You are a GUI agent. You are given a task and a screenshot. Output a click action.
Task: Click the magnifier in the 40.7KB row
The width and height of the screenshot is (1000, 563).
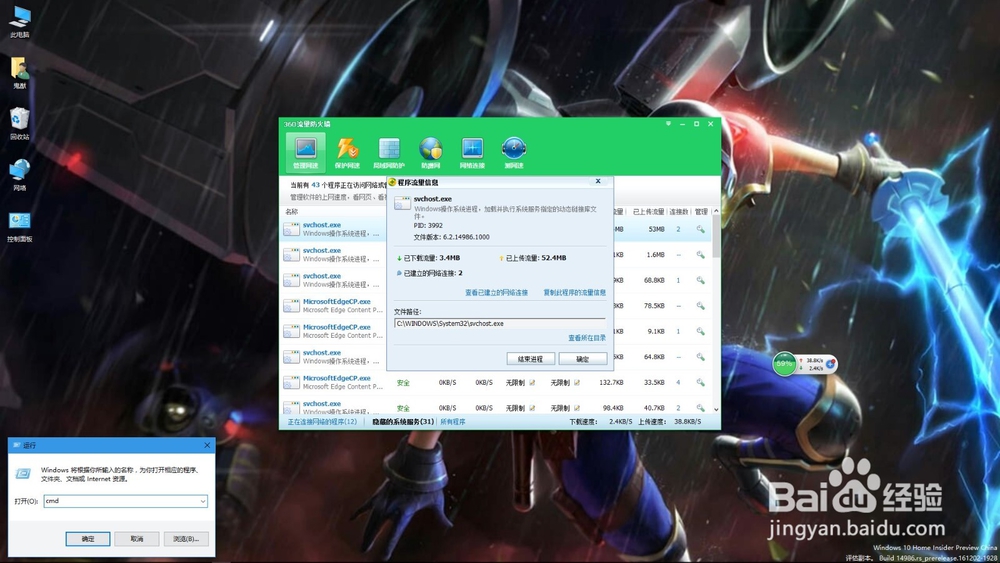point(700,407)
